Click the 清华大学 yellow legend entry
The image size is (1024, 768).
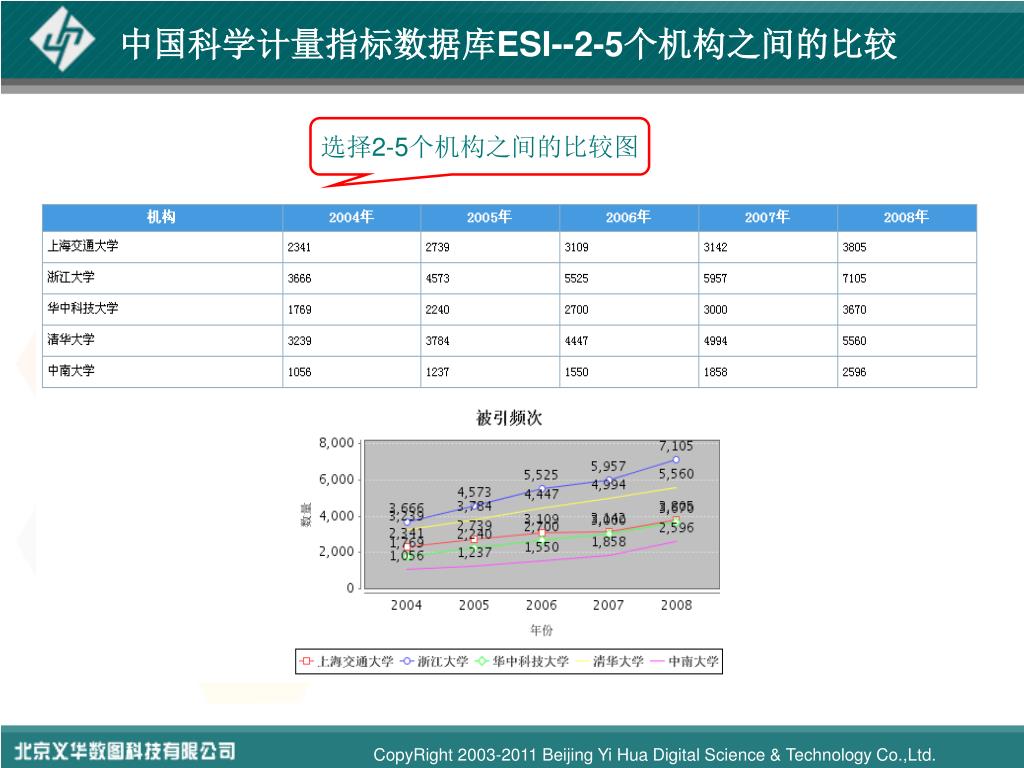(x=611, y=662)
